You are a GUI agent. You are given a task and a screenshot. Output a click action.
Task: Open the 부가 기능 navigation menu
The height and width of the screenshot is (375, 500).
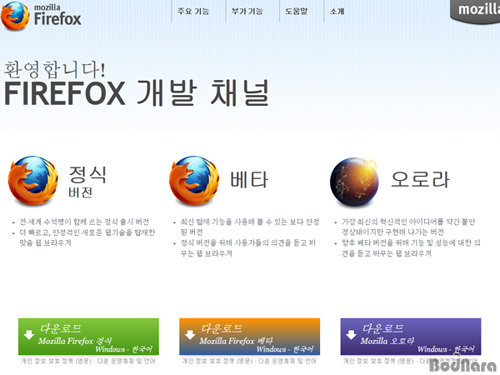tap(247, 11)
